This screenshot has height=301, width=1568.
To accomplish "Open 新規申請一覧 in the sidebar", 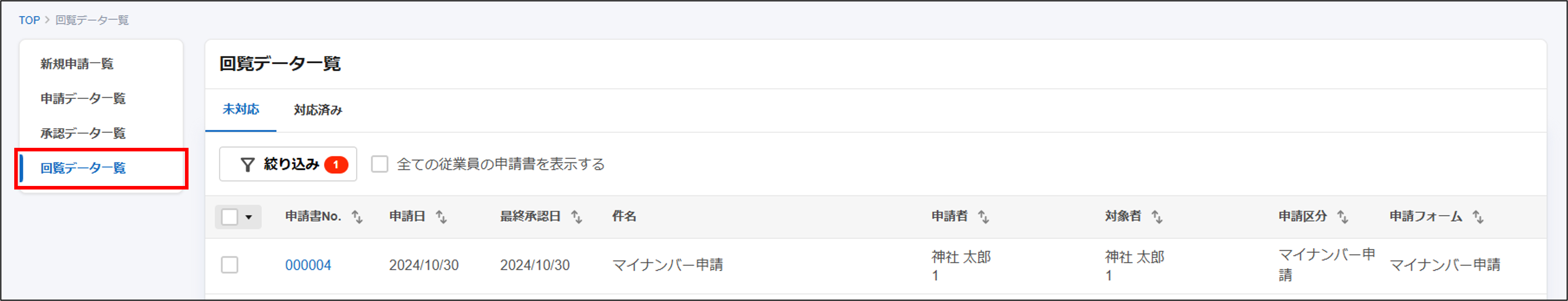I will click(77, 64).
